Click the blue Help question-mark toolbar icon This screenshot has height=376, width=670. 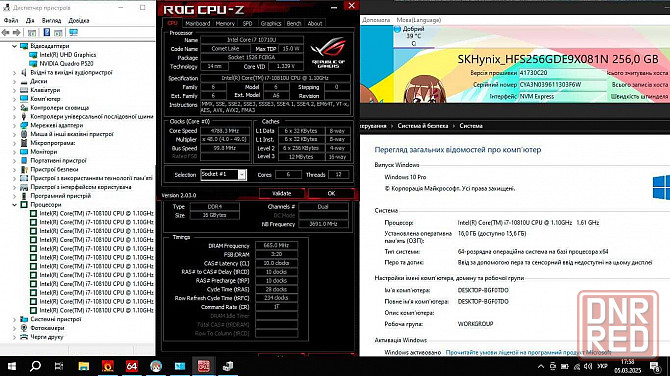point(47,32)
